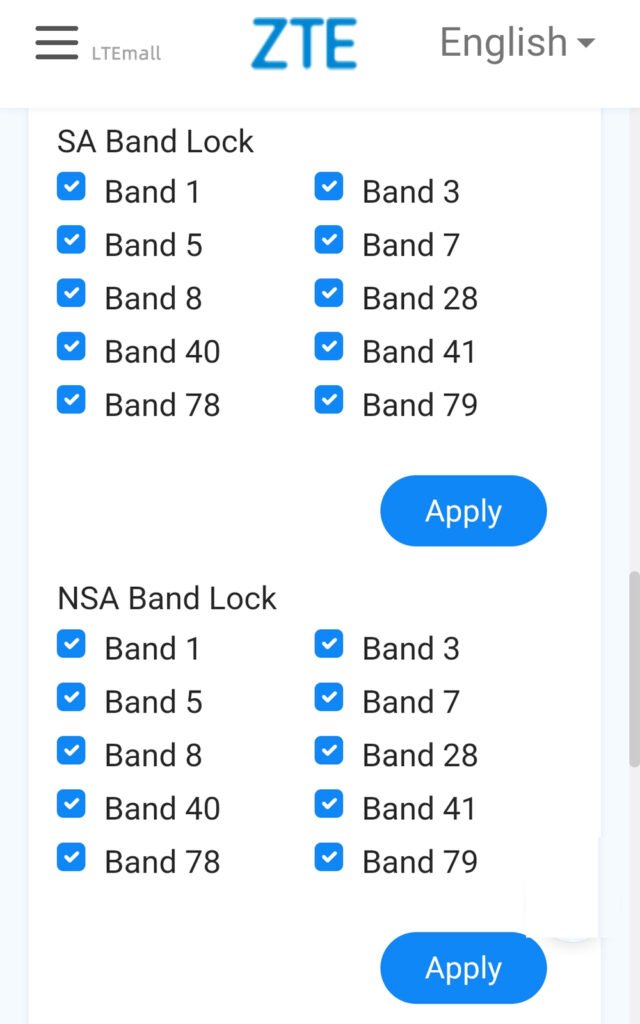Open the English language dropdown
Screen dimensions: 640x1024
(x=517, y=43)
